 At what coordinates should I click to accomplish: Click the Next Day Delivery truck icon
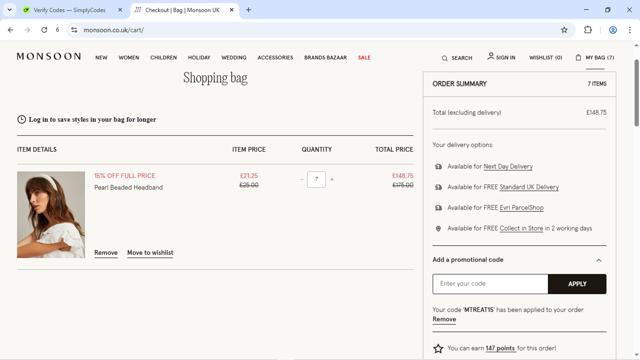pyautogui.click(x=438, y=167)
